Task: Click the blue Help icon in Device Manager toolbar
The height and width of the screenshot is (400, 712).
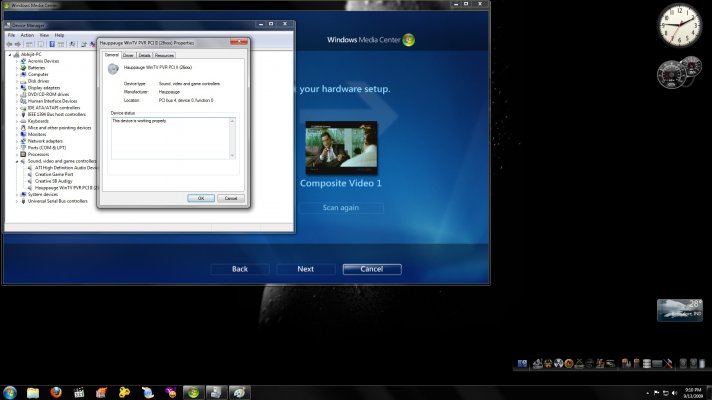Action: pos(52,44)
